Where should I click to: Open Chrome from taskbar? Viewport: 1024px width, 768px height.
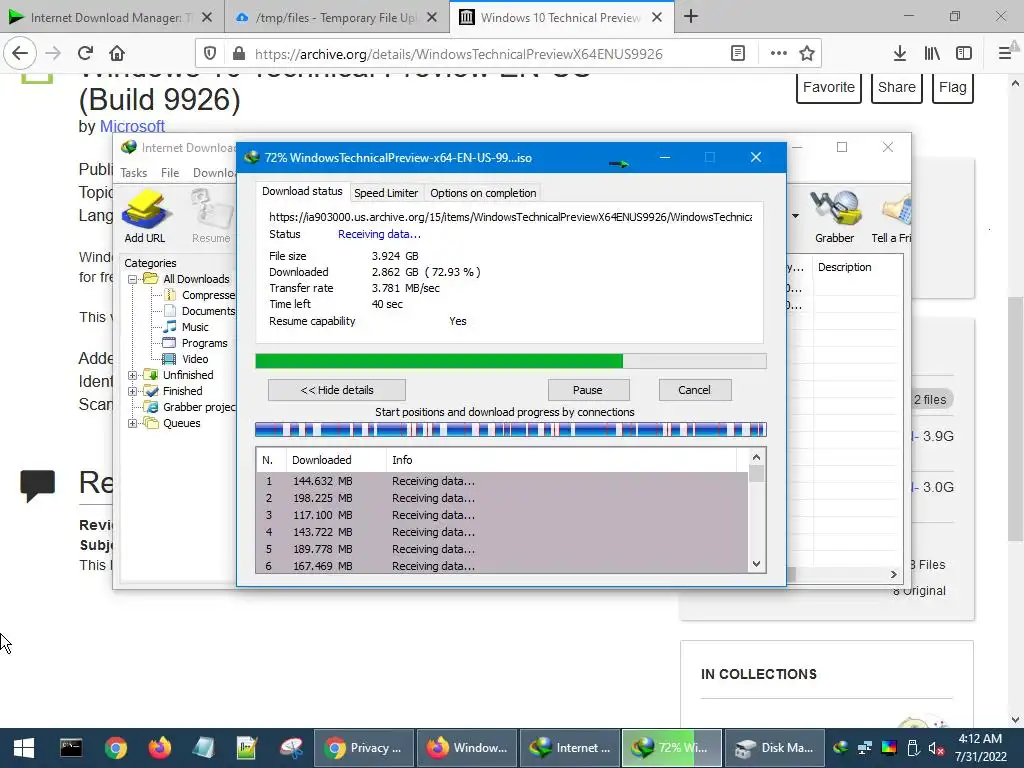pos(116,748)
